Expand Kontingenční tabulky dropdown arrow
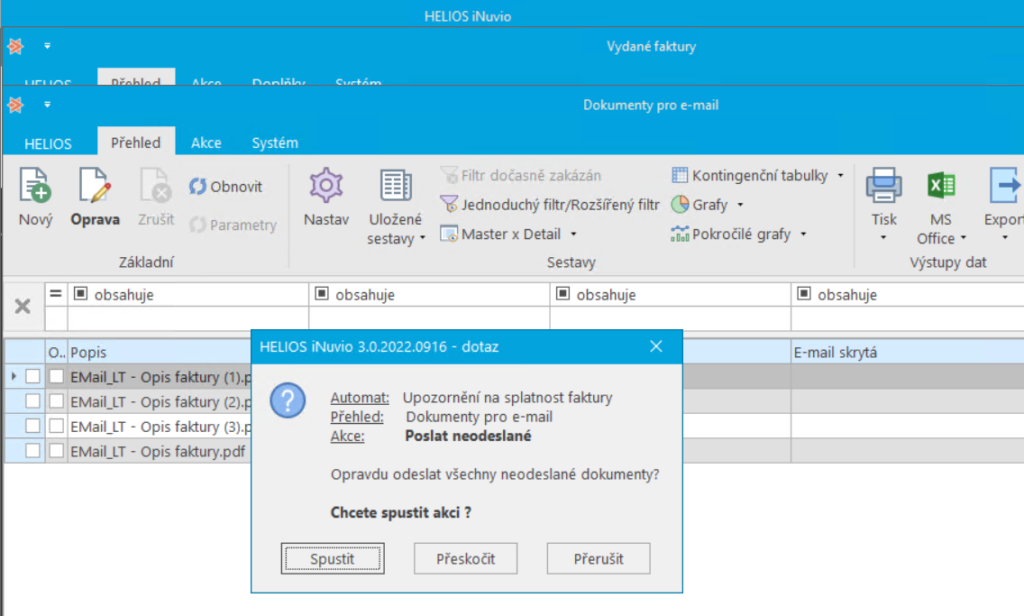This screenshot has width=1024, height=616. [x=840, y=175]
